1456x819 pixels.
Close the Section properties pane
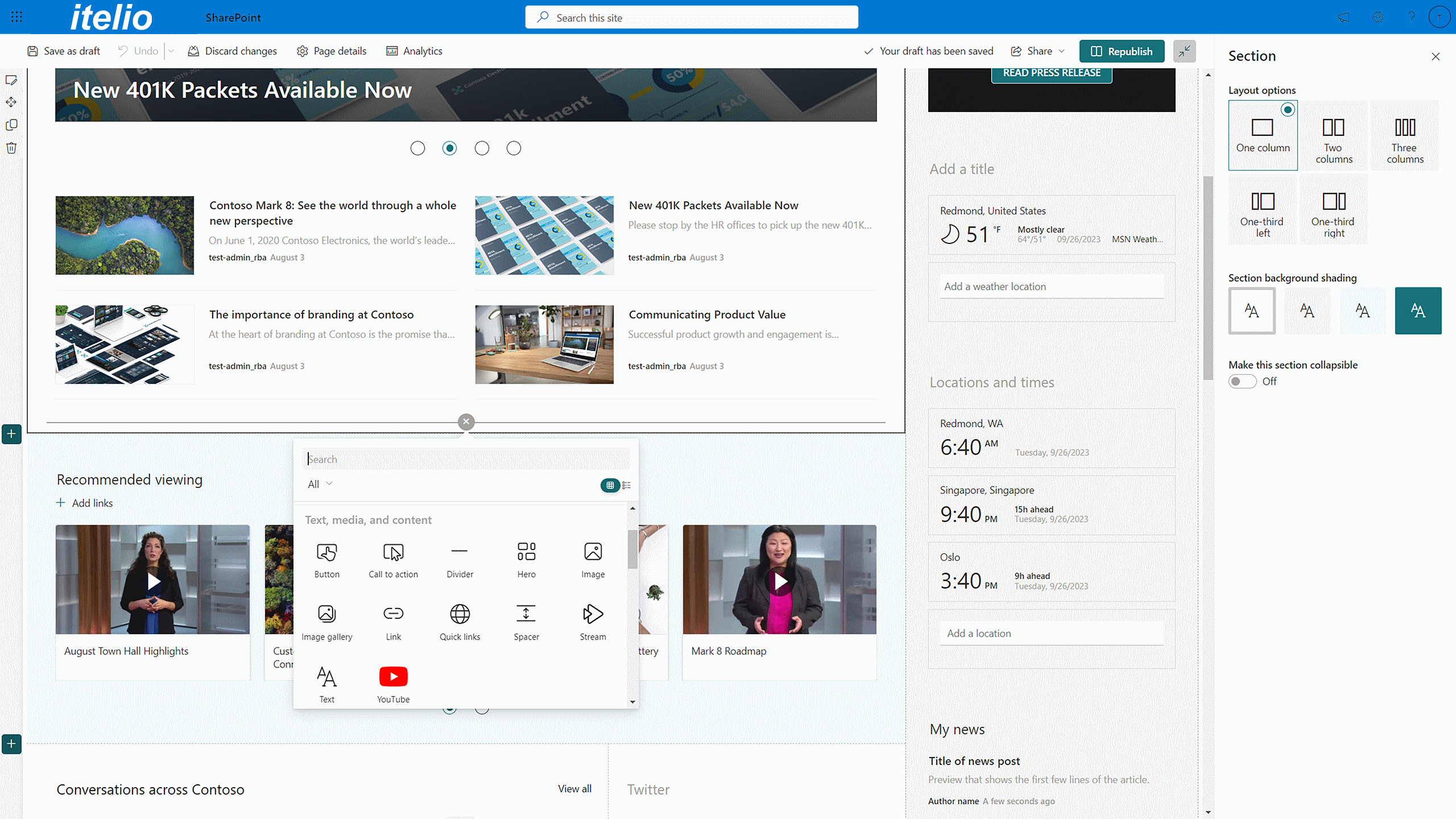(1436, 56)
